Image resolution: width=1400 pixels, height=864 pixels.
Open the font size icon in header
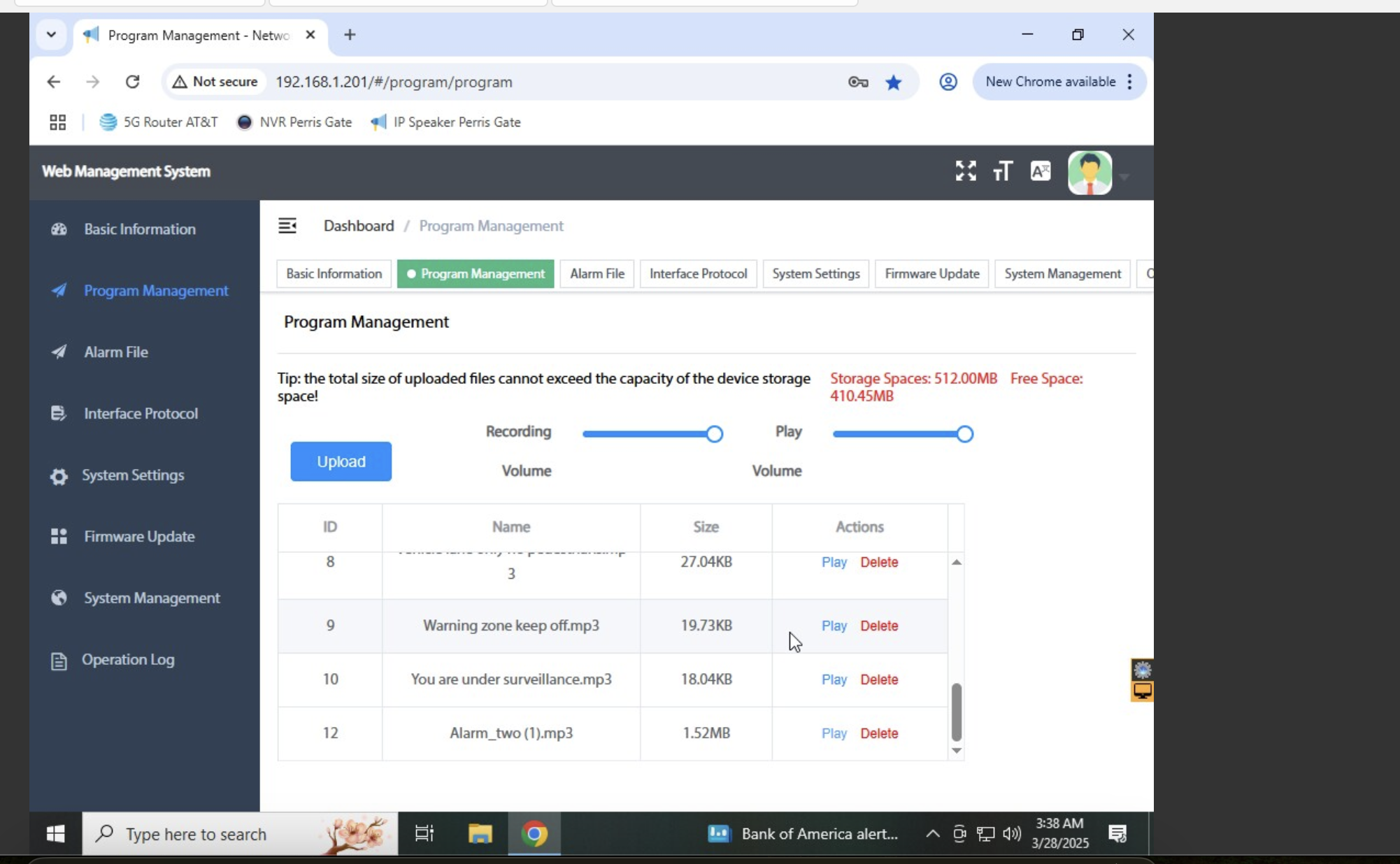1002,171
